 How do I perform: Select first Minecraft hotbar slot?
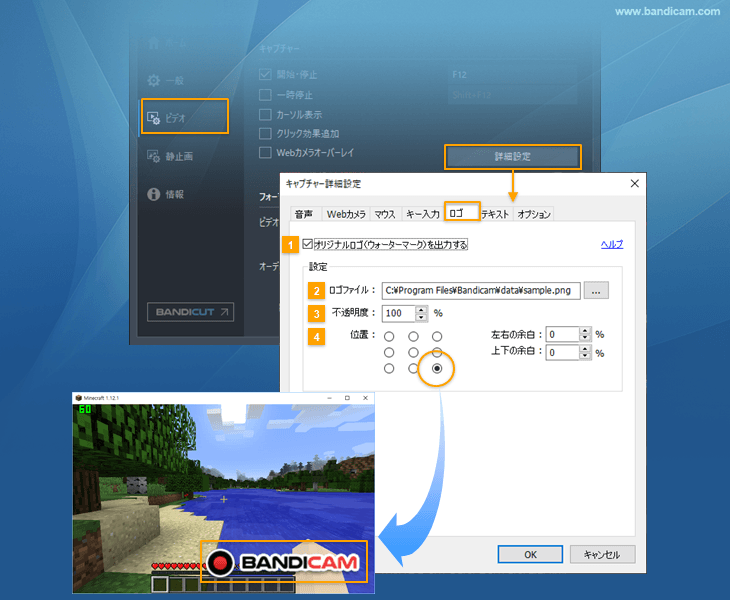click(160, 585)
